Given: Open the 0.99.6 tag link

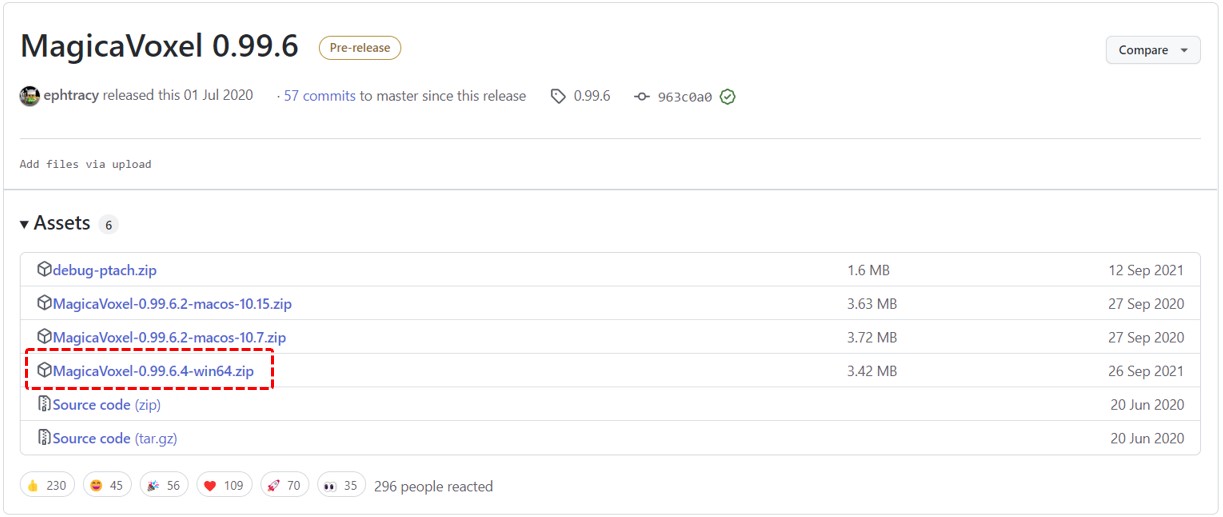Looking at the screenshot, I should coord(592,96).
